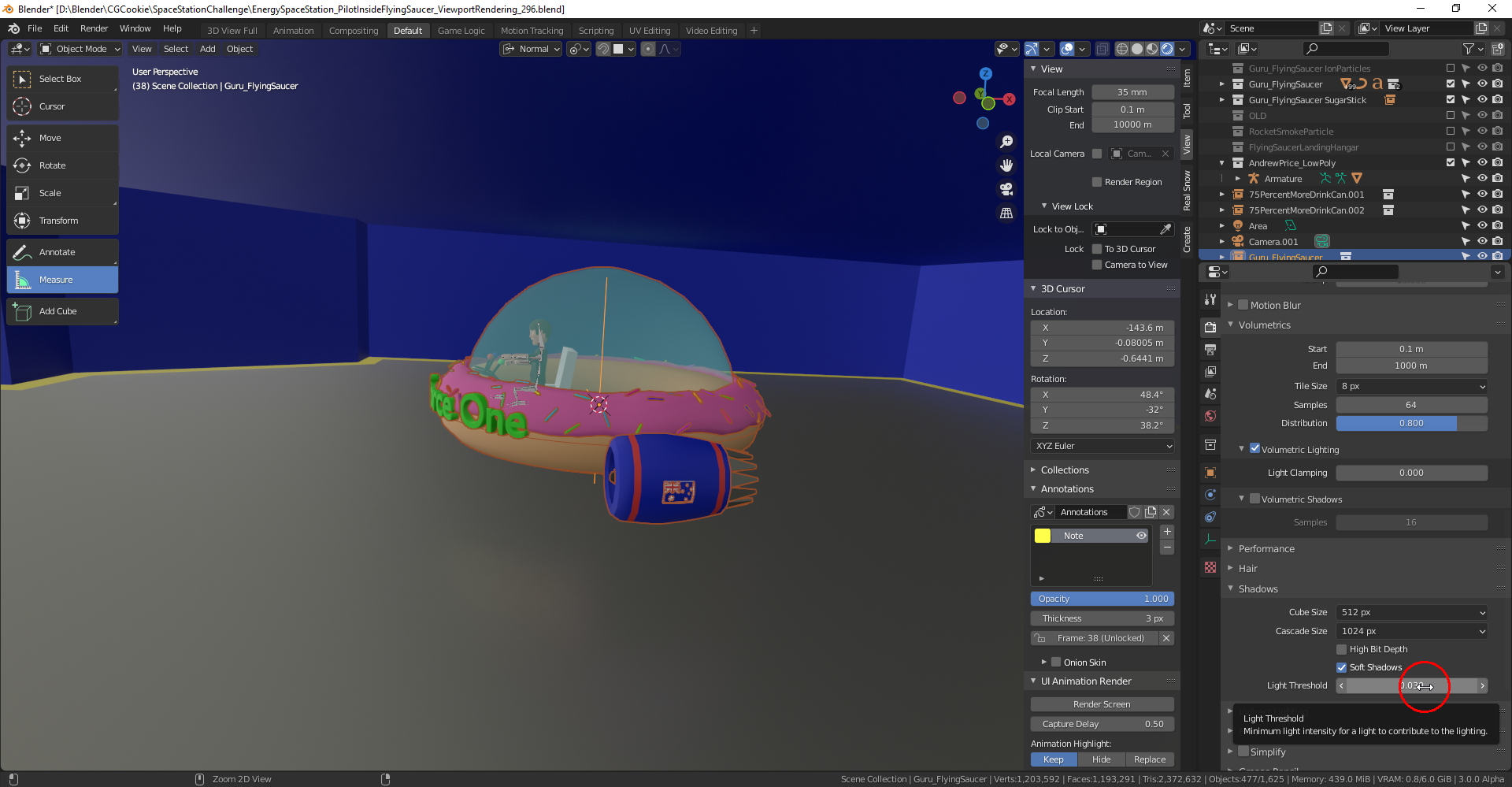The image size is (1512, 787).
Task: Open the View Layer properties tab
Action: pyautogui.click(x=1210, y=371)
